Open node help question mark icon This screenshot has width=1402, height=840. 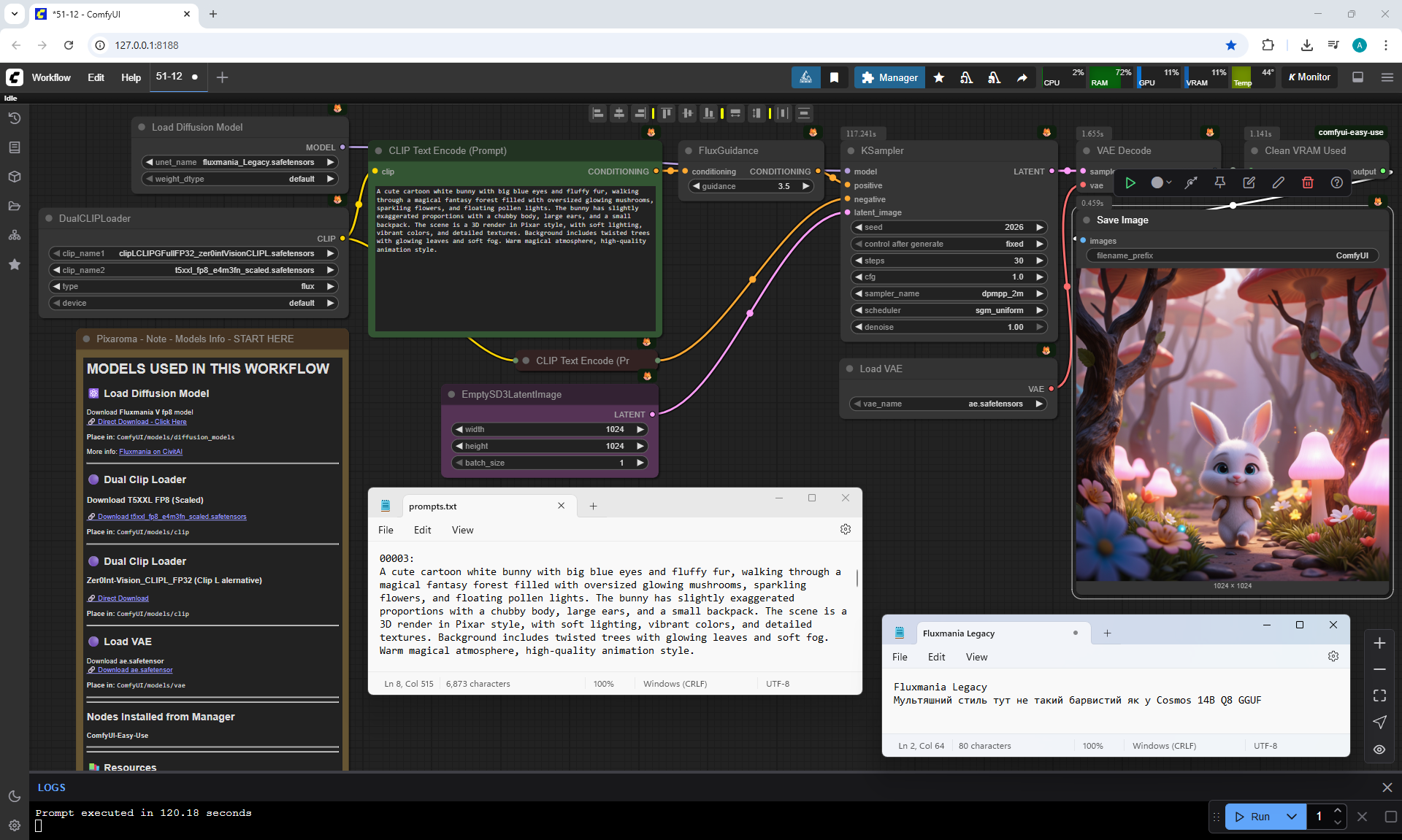tap(1336, 183)
